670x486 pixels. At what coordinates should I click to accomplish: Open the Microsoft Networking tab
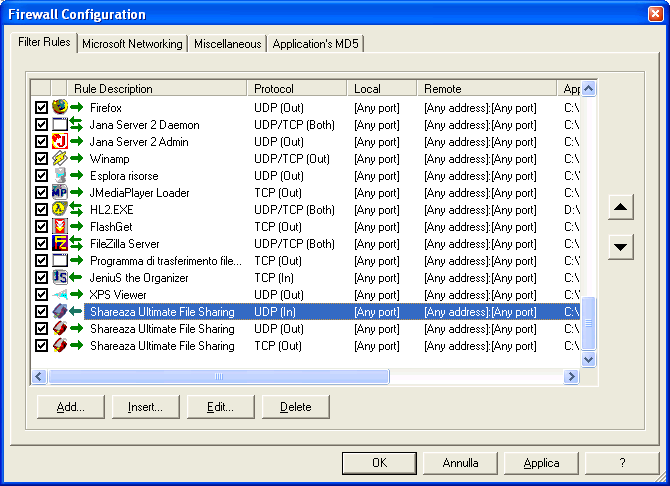(x=132, y=44)
